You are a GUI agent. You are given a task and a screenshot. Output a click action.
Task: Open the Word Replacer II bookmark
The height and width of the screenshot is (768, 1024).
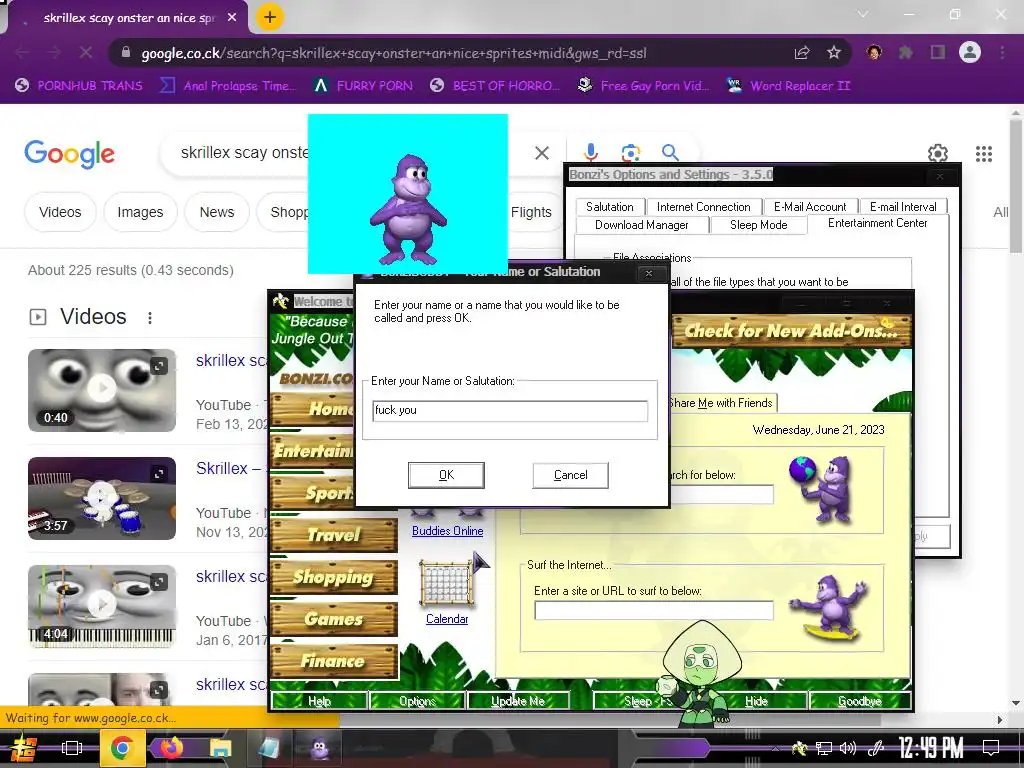(789, 86)
